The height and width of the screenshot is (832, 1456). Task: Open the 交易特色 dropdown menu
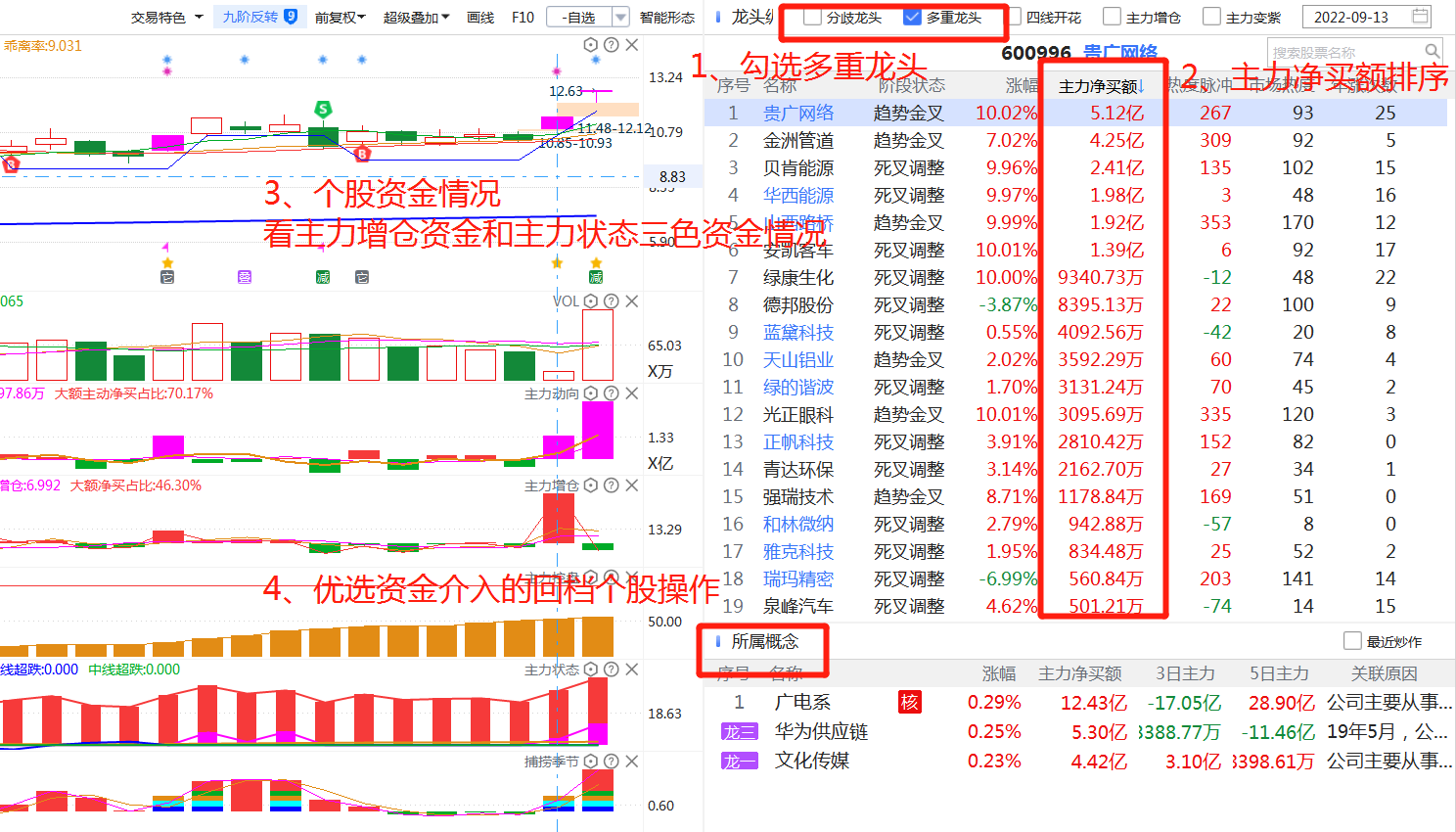[167, 17]
